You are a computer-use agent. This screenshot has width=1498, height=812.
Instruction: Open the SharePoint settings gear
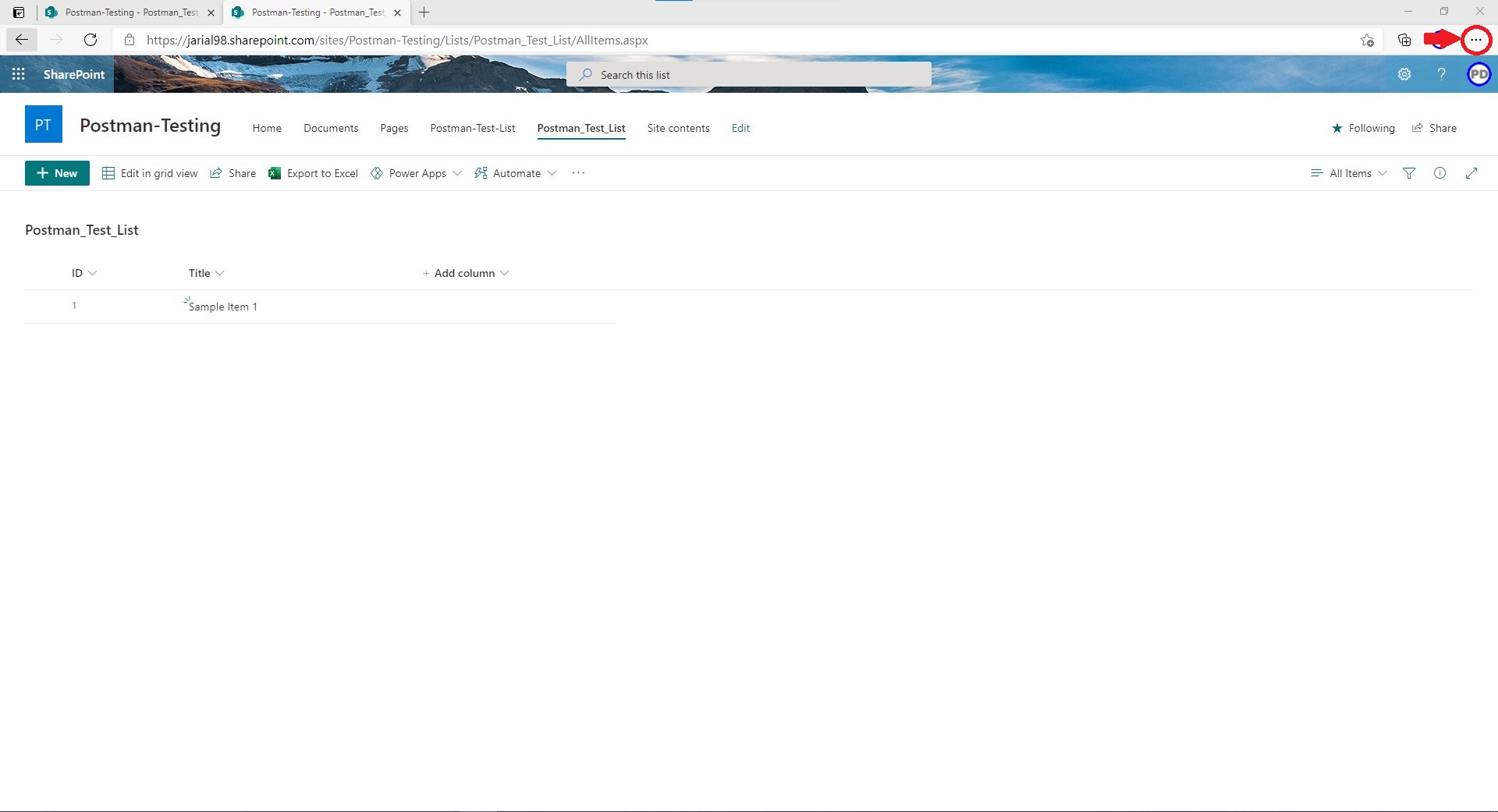pyautogui.click(x=1404, y=74)
